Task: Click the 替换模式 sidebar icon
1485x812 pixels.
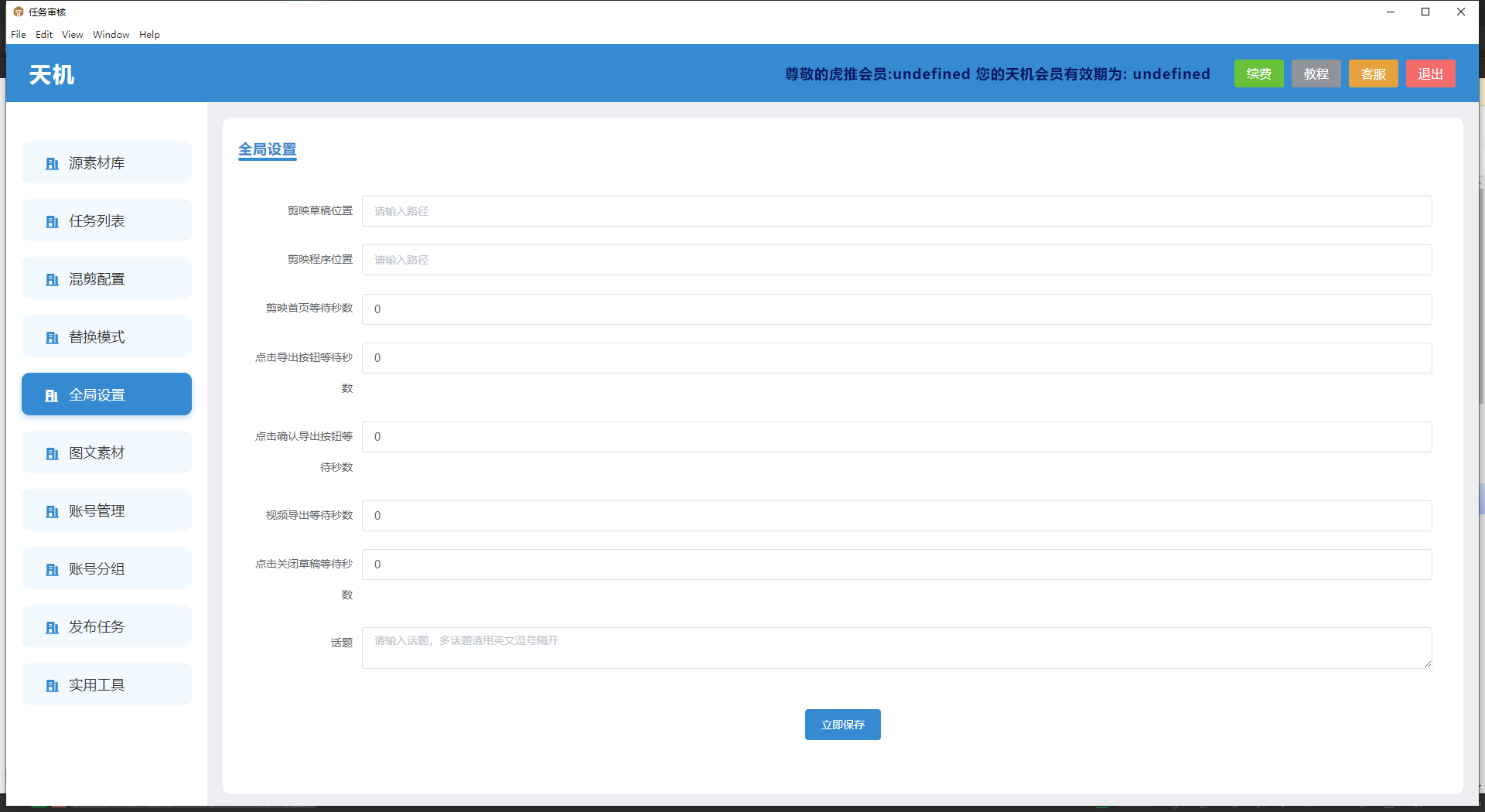Action: 52,338
